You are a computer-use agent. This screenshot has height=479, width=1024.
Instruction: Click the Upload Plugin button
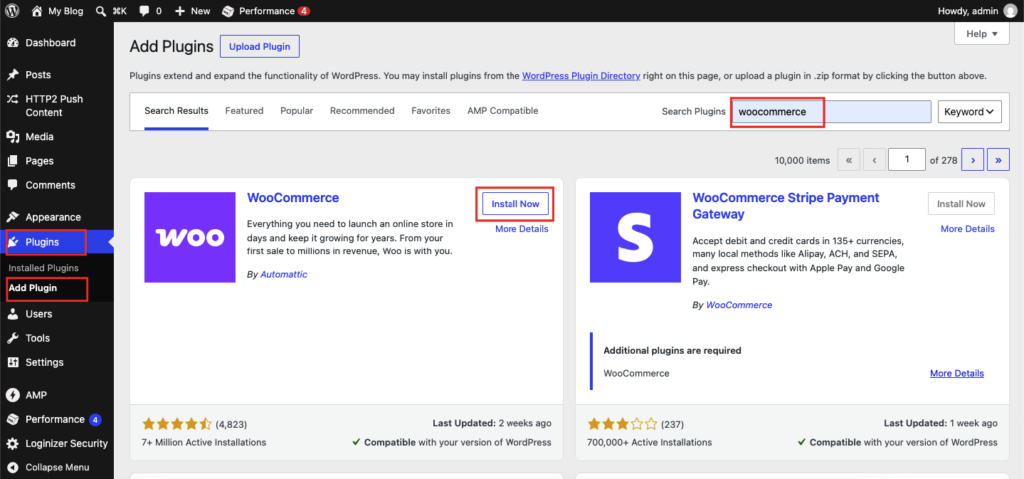click(x=260, y=47)
